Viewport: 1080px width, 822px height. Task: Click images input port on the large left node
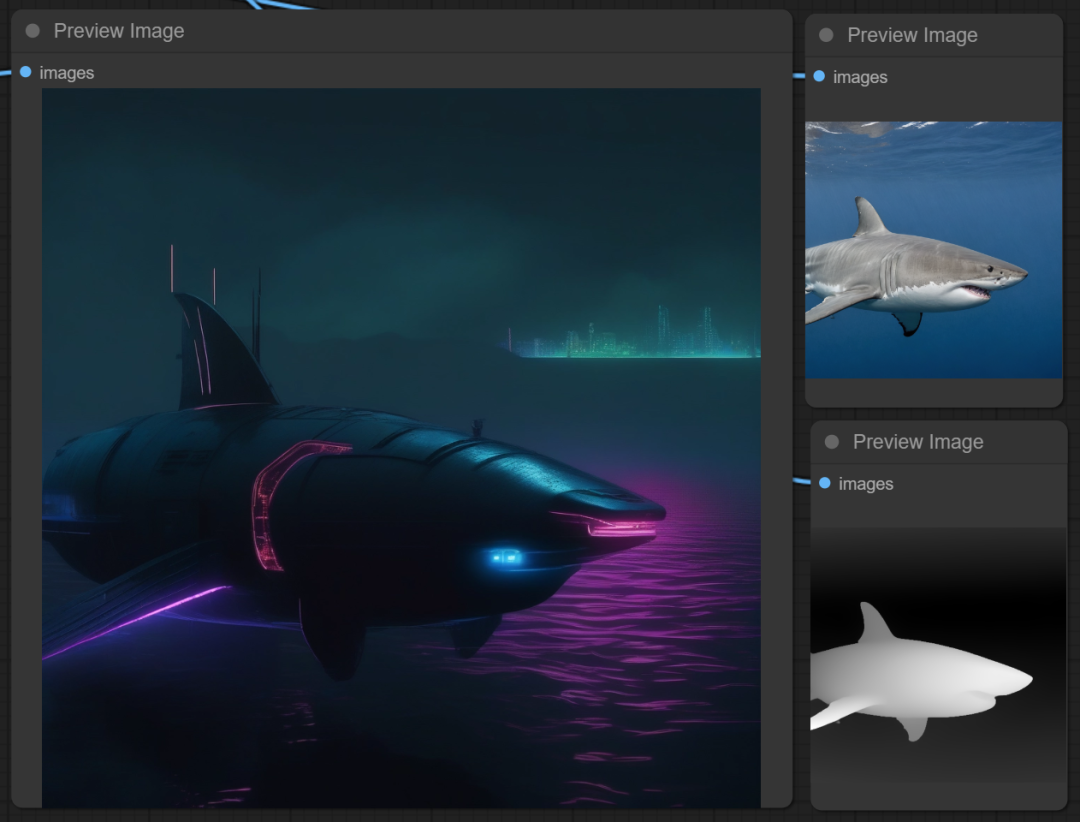[26, 72]
